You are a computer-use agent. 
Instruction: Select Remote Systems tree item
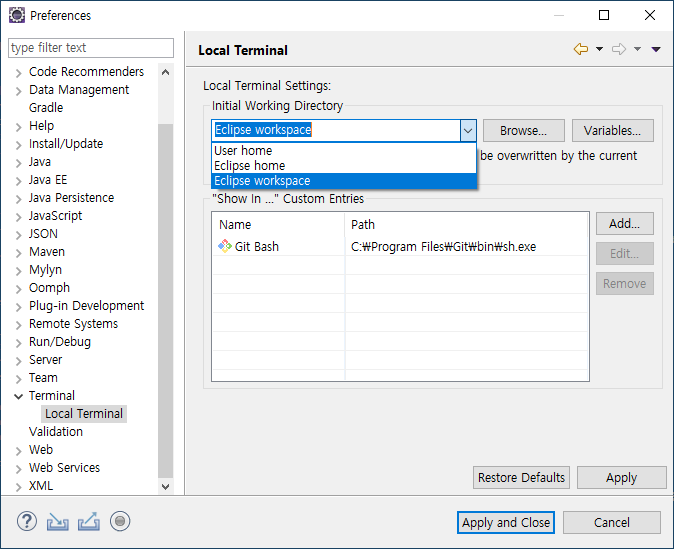click(x=73, y=324)
